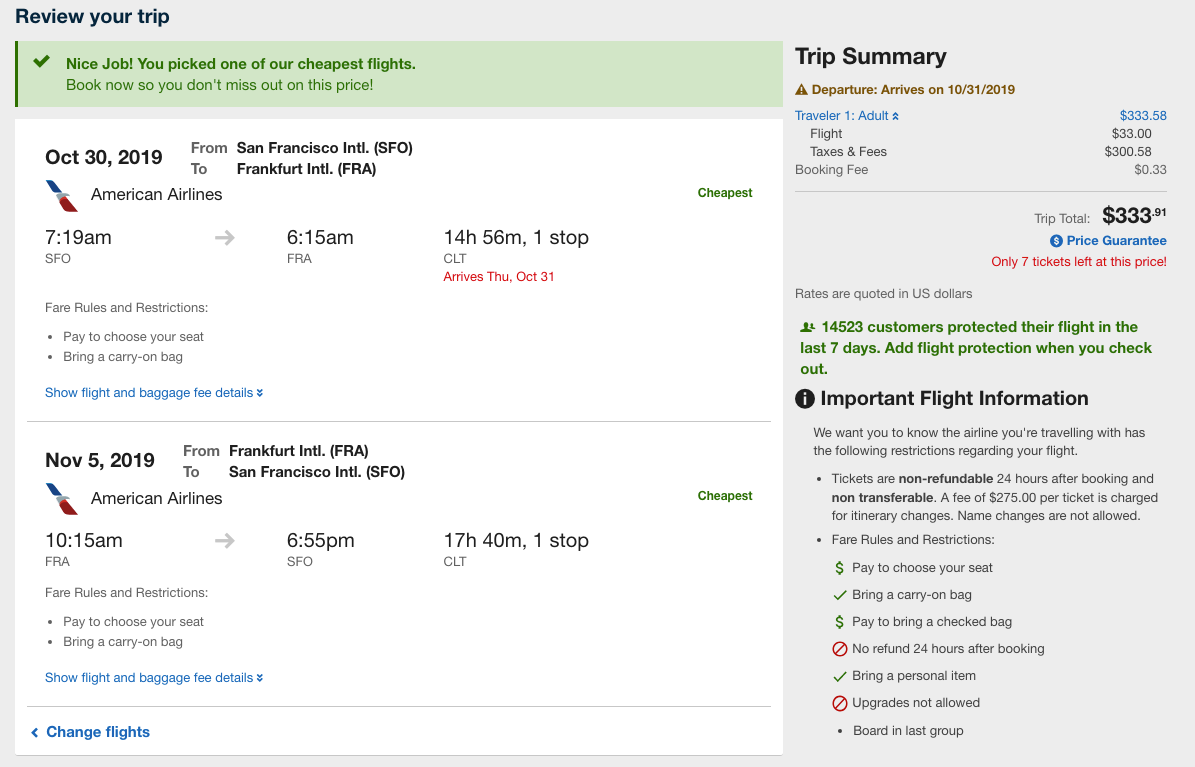Click the red icon beside Upgrades not allowed

[840, 703]
